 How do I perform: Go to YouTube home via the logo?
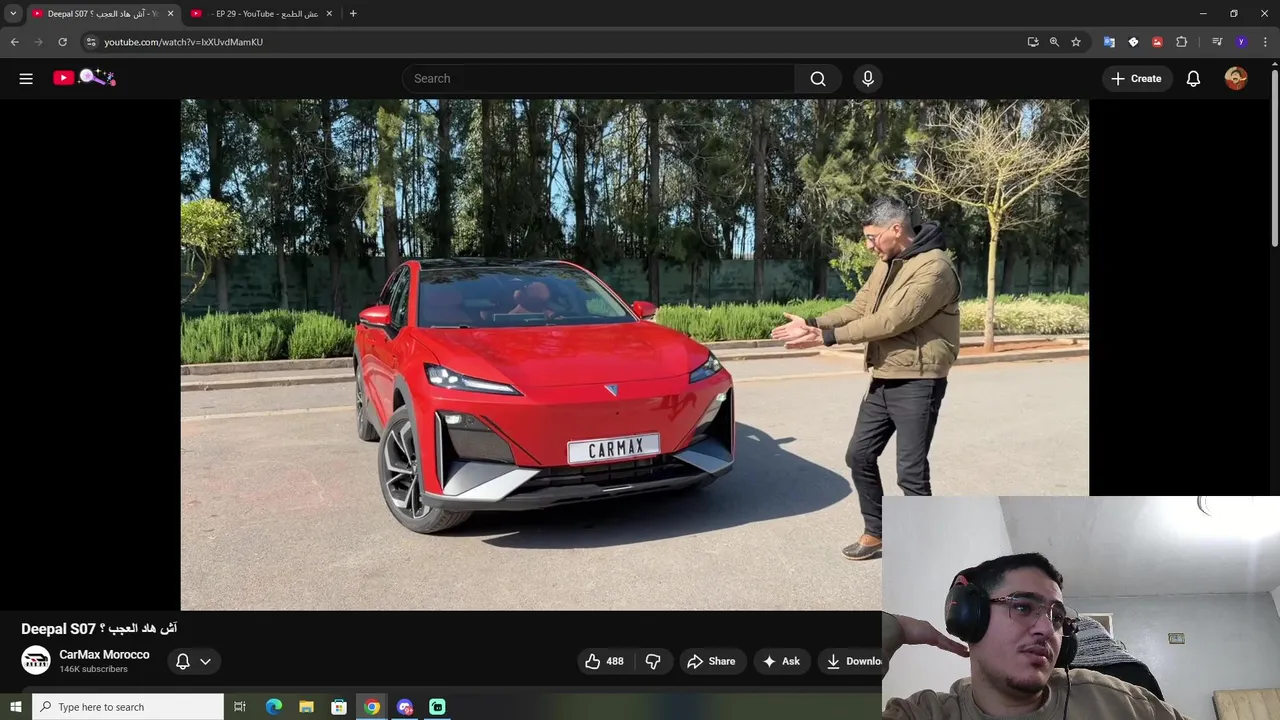point(85,78)
